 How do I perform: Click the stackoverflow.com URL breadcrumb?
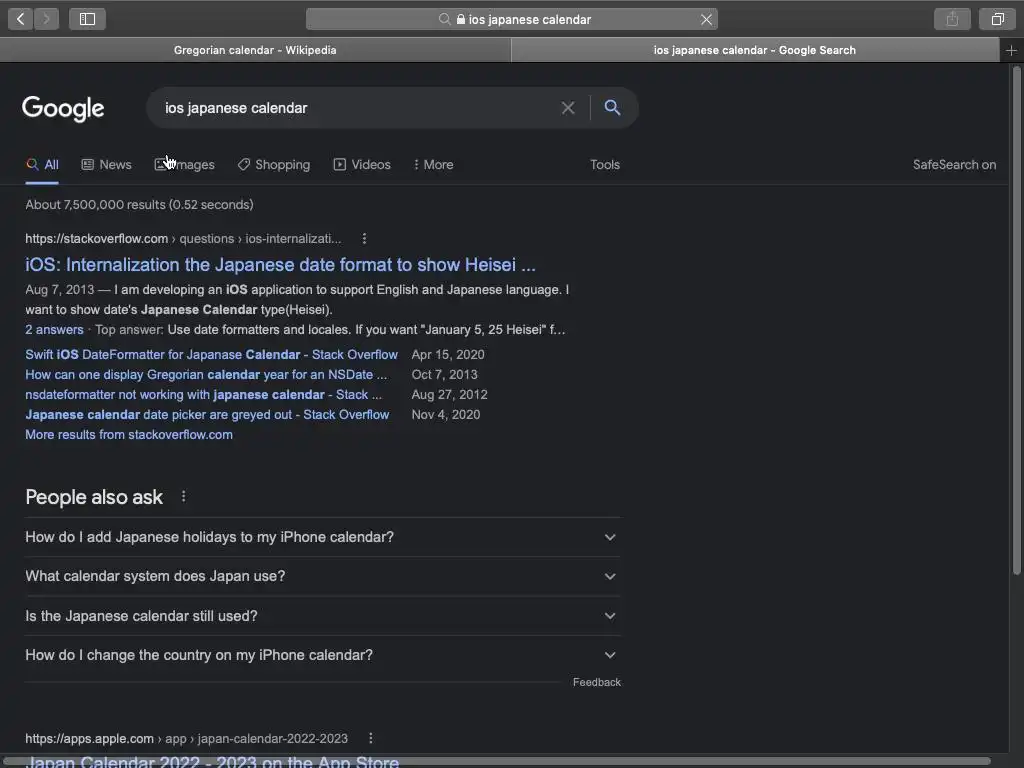click(x=183, y=239)
